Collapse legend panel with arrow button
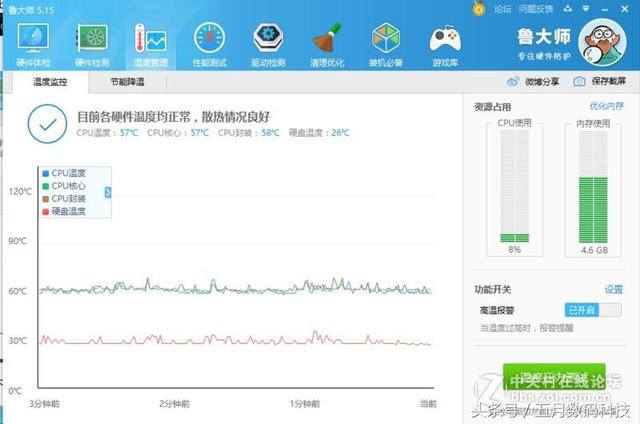 [108, 192]
